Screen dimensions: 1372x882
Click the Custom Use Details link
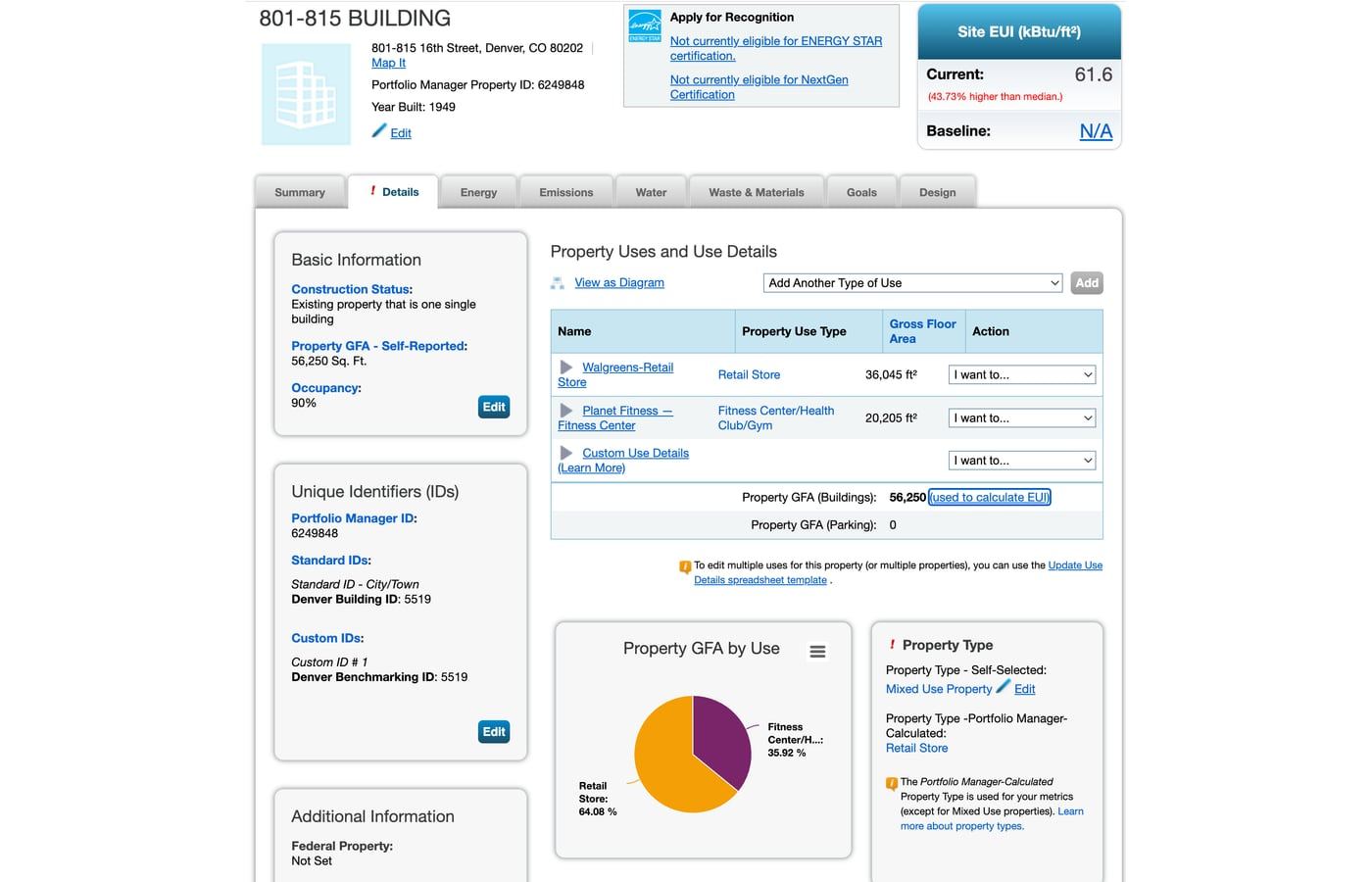click(635, 453)
